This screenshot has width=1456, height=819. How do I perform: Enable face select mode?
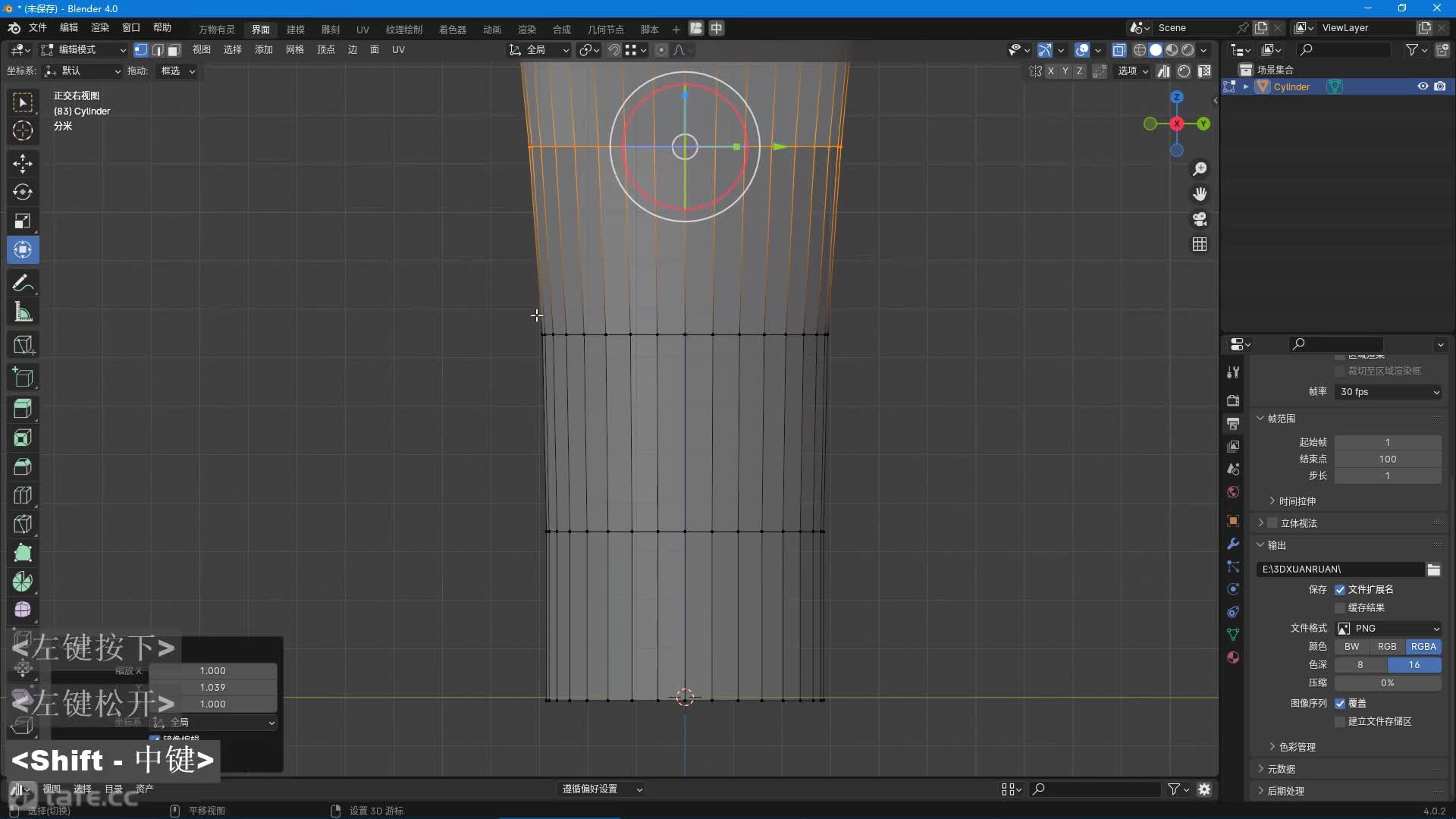click(174, 50)
